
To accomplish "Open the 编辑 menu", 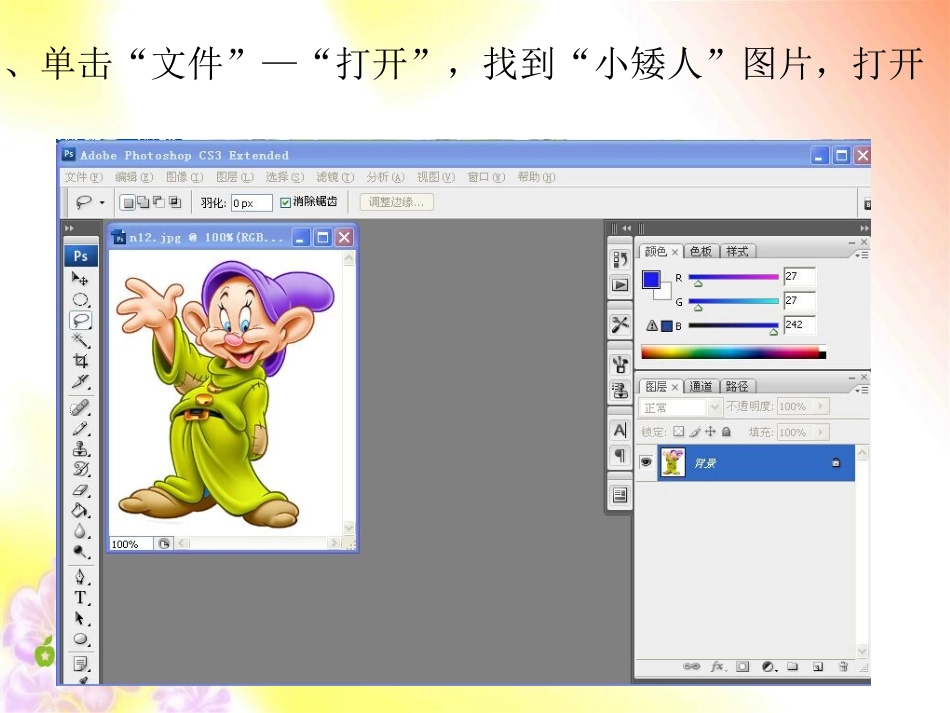I will [x=134, y=177].
